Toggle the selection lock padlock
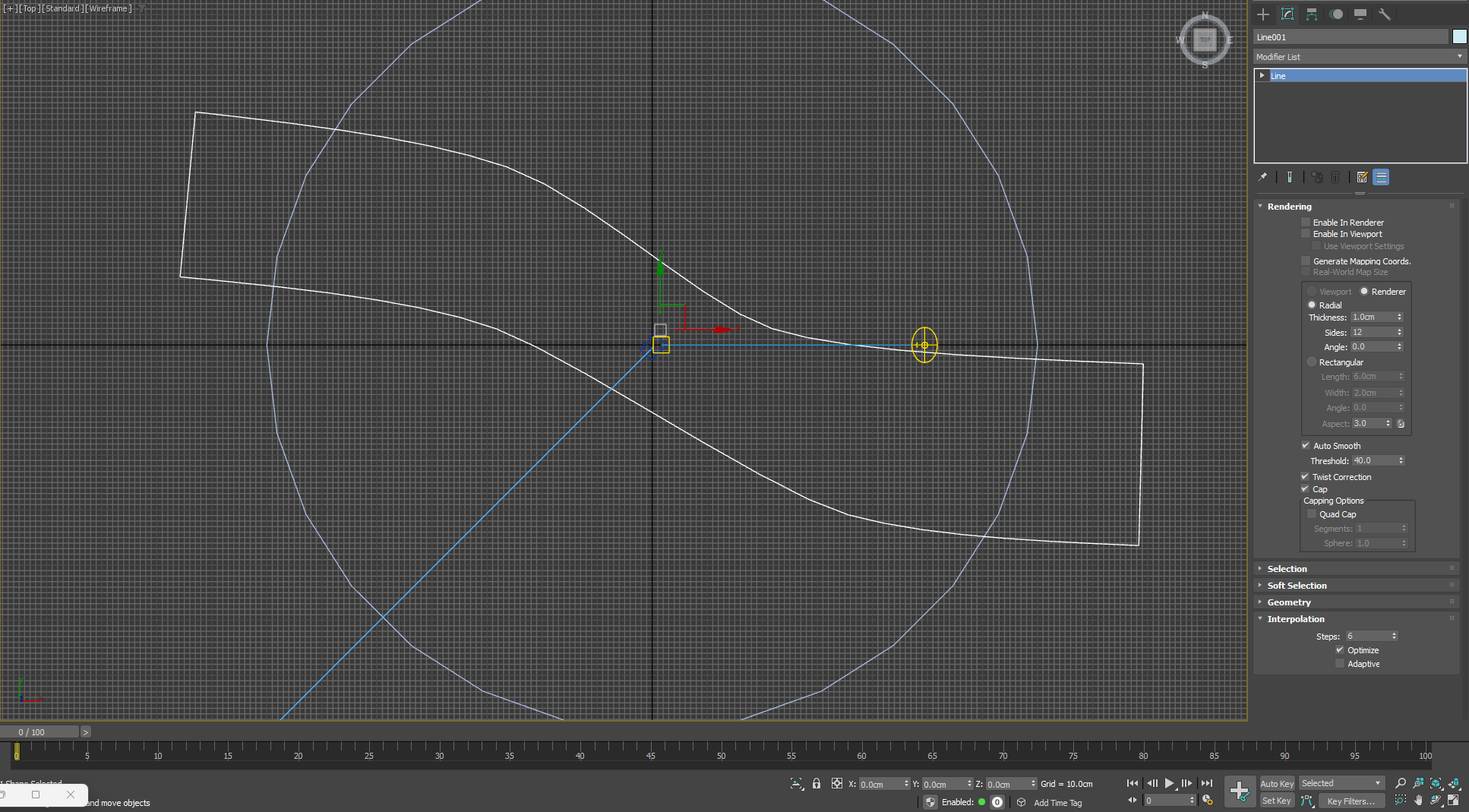1469x812 pixels. click(x=817, y=783)
